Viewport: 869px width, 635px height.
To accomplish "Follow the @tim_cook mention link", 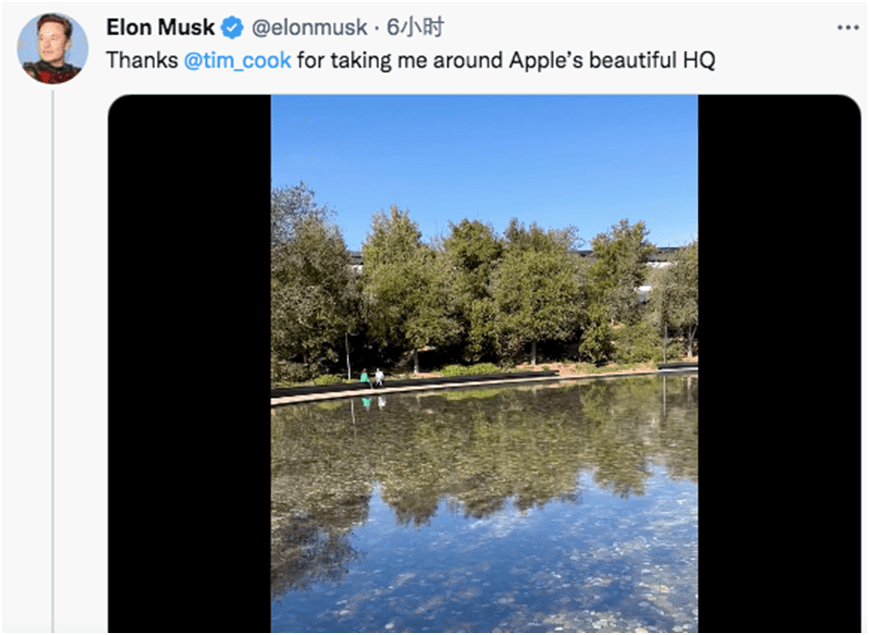I will (x=237, y=60).
